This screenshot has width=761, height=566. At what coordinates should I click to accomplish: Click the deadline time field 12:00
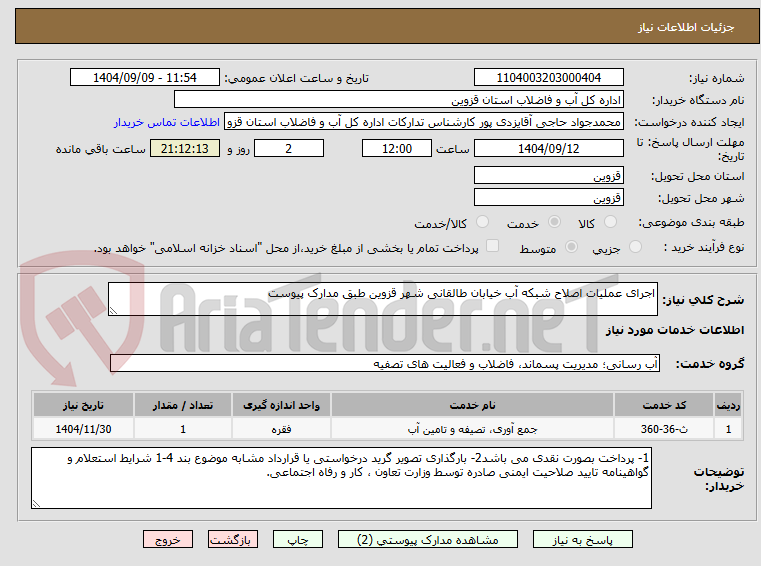(397, 148)
